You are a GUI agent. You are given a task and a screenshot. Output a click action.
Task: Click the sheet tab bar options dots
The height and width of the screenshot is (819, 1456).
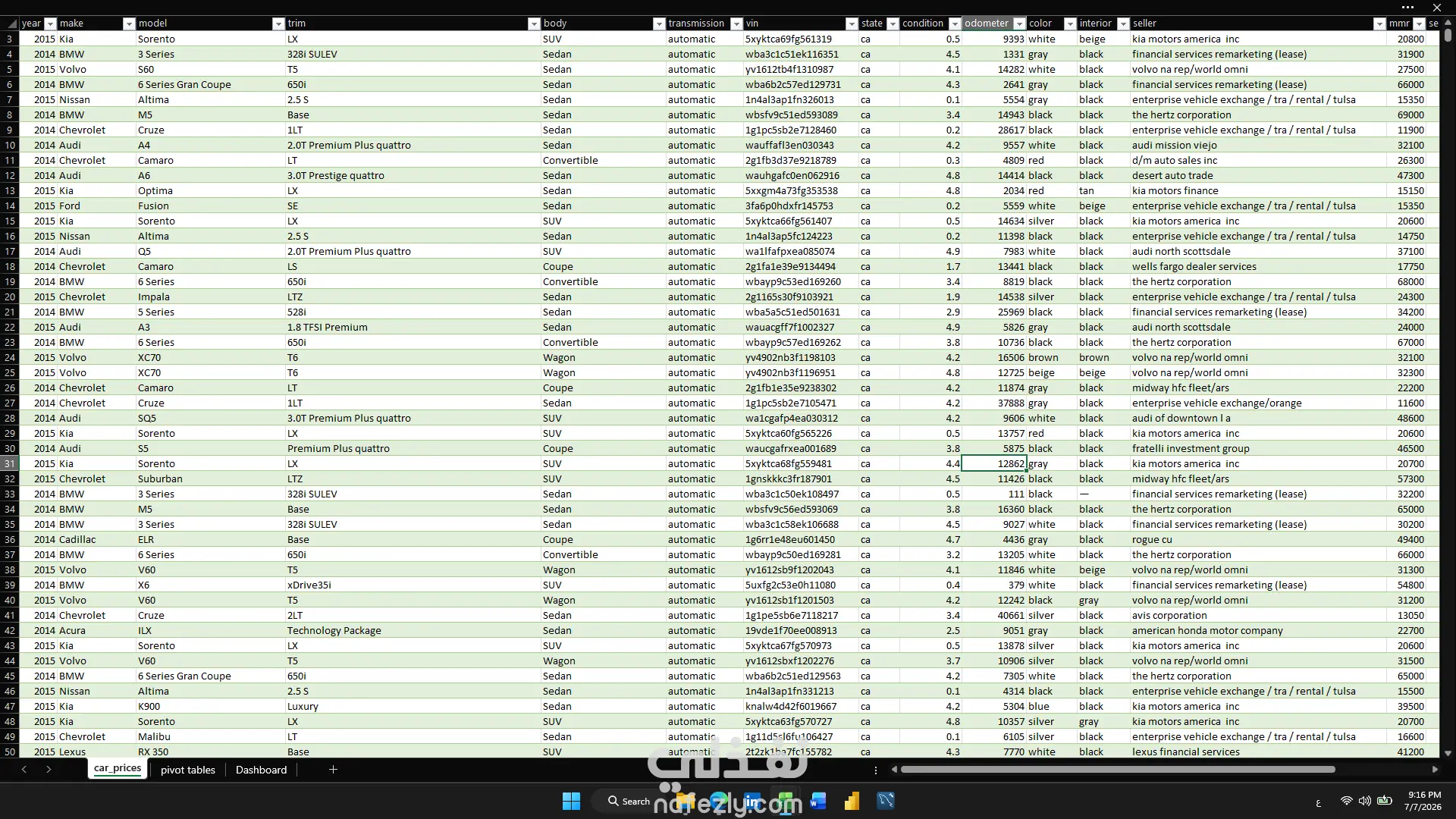(x=876, y=770)
